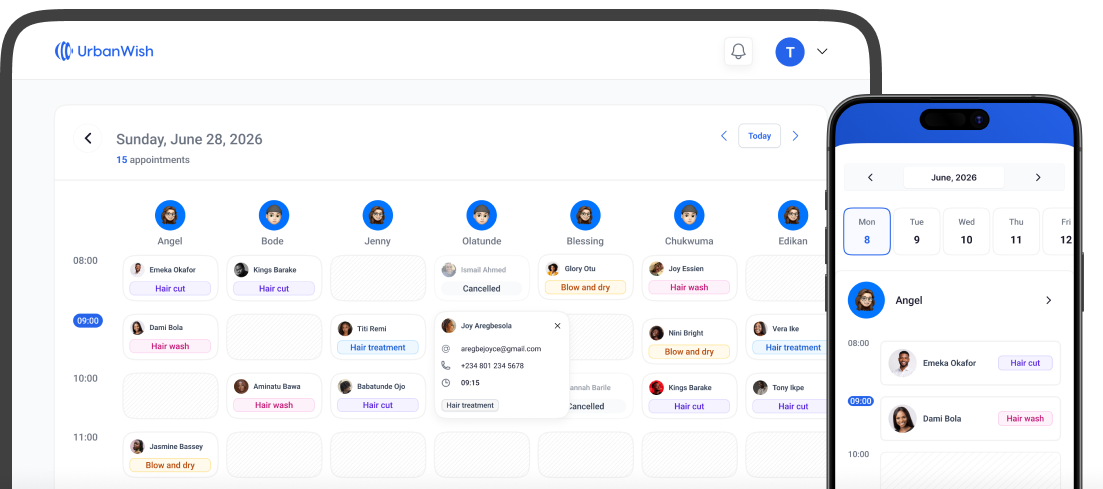Click the phone icon in popup
Viewport: 1103px width, 489px height.
tap(446, 365)
